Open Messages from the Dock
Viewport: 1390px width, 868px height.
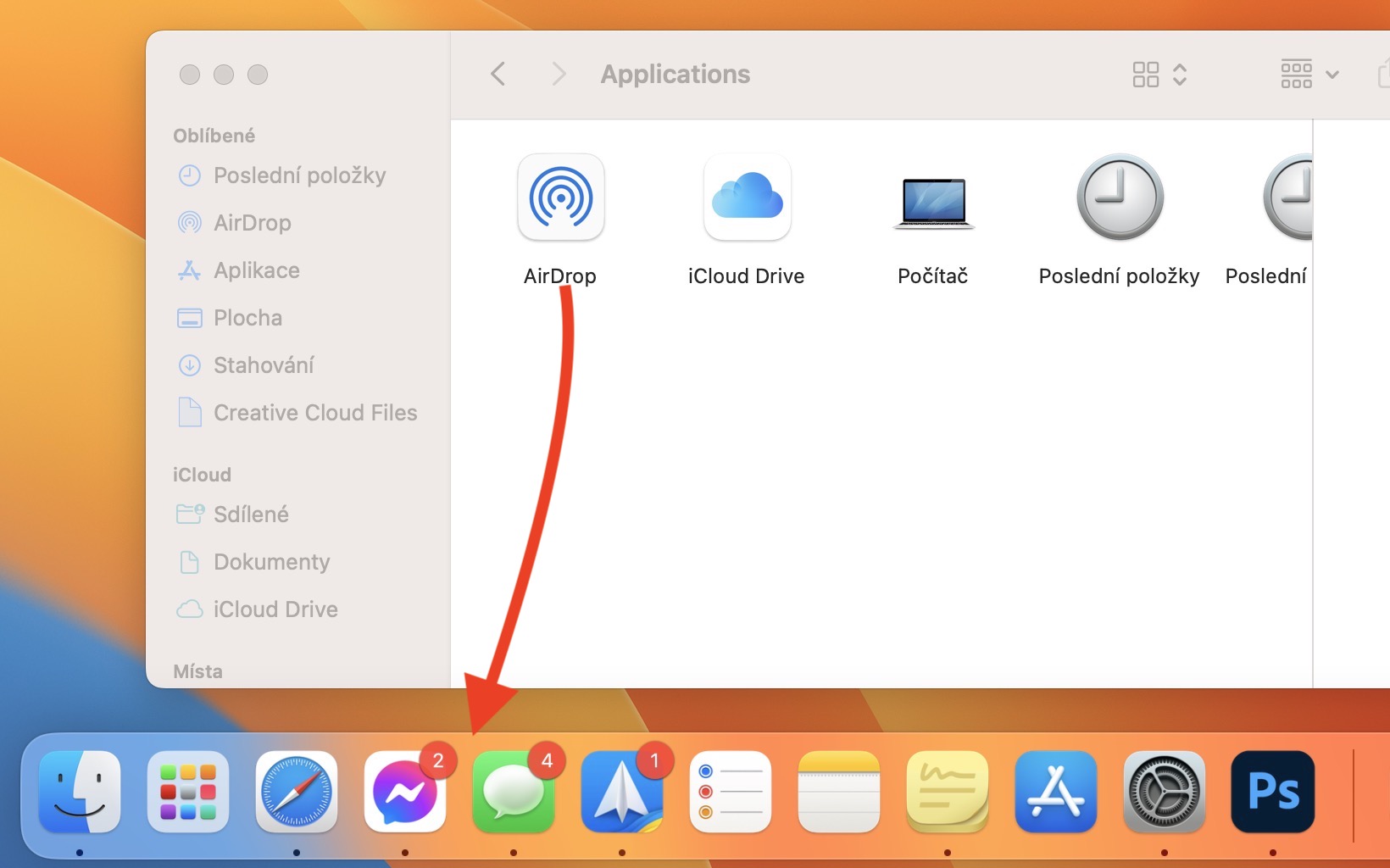pyautogui.click(x=514, y=792)
